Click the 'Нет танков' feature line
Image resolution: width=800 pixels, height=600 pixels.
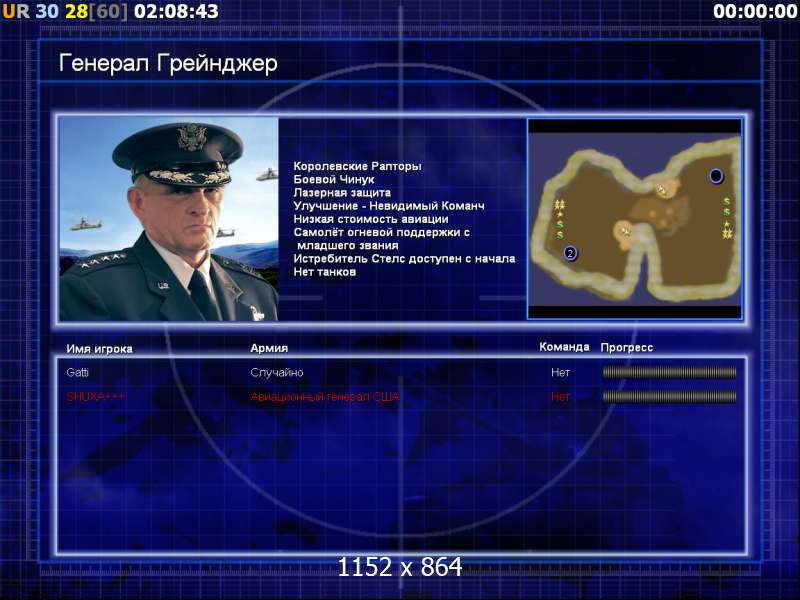click(324, 272)
